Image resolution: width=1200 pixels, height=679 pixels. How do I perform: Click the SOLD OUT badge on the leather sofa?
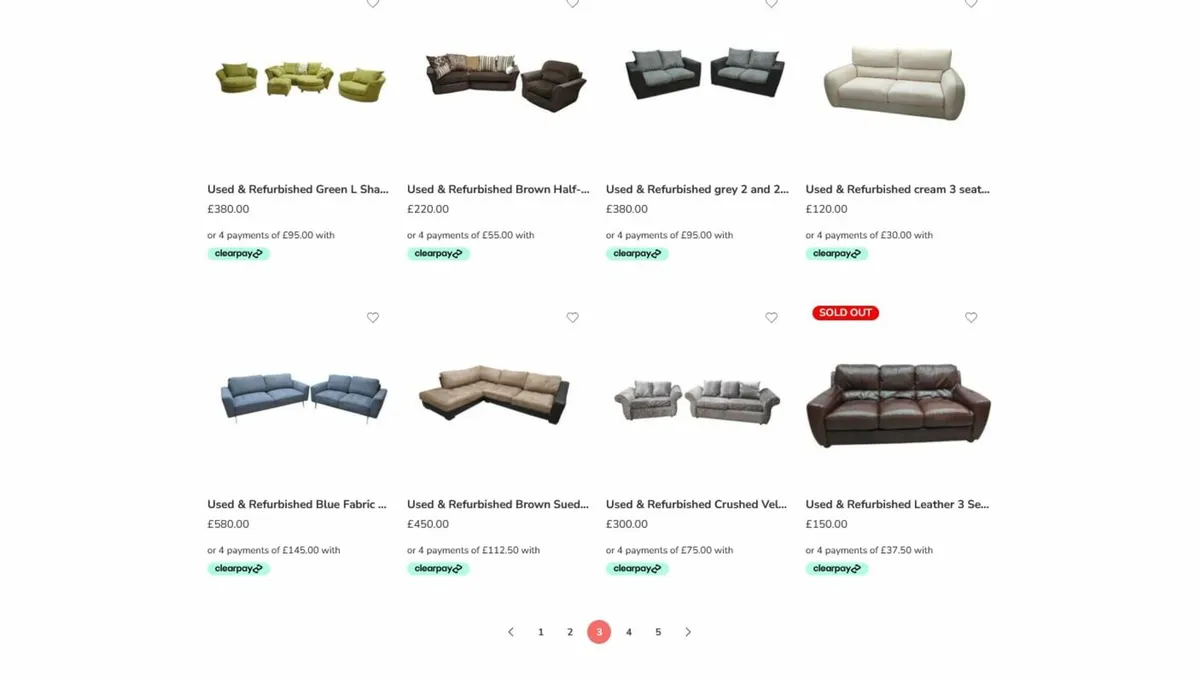[x=845, y=312]
